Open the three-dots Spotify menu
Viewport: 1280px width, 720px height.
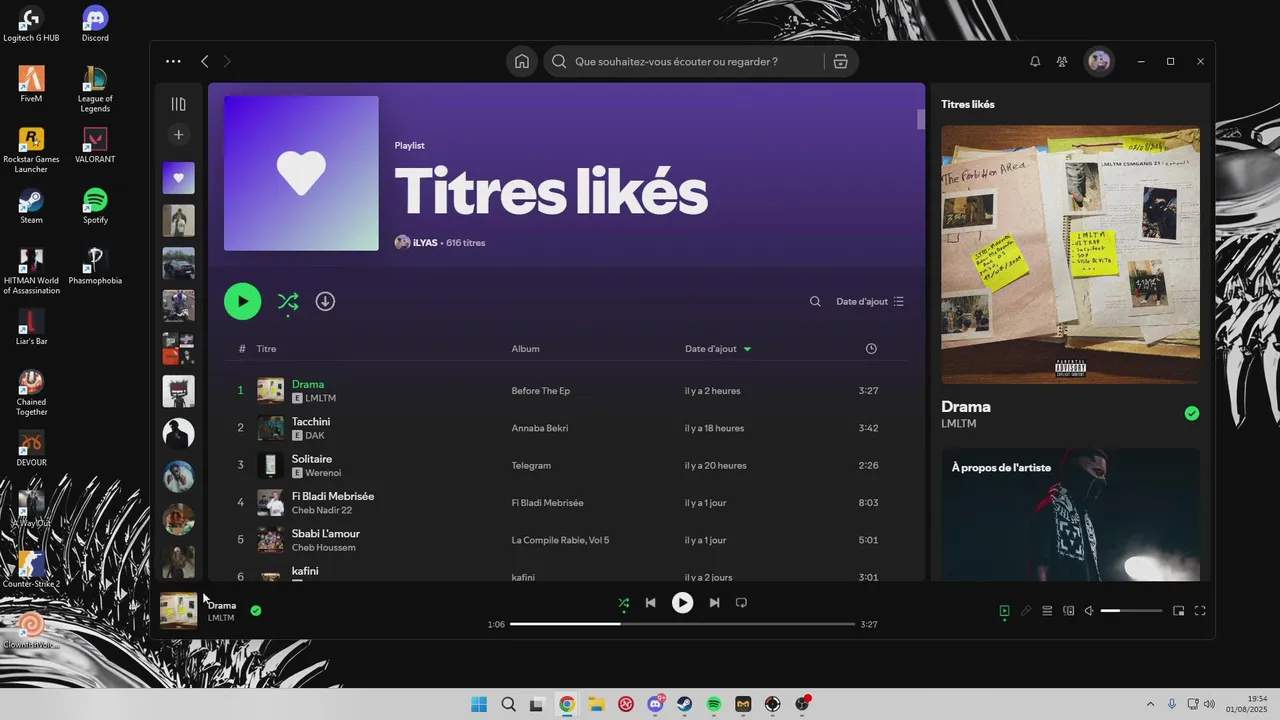pos(173,62)
